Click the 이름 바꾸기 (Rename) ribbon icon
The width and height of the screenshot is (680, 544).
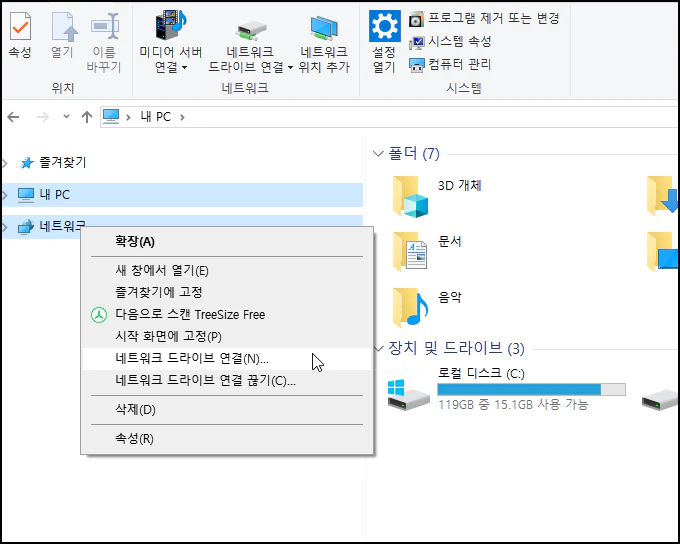click(x=104, y=43)
